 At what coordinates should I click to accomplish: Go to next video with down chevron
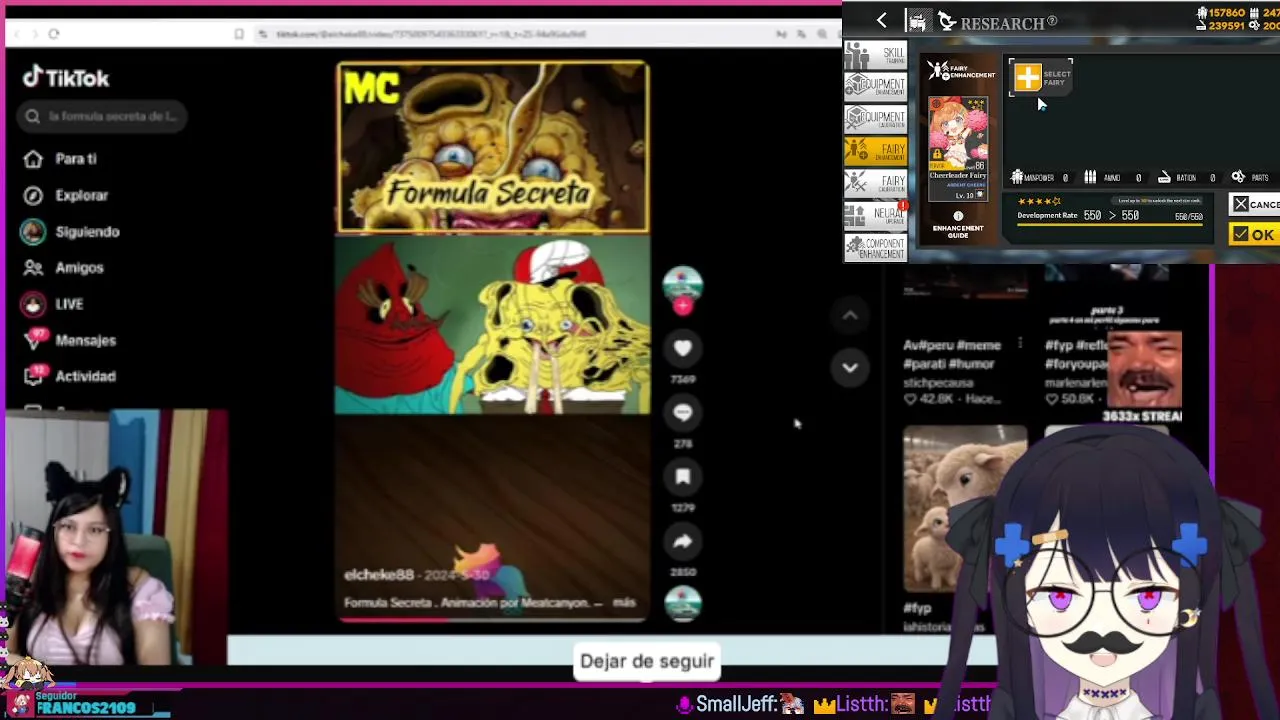850,367
